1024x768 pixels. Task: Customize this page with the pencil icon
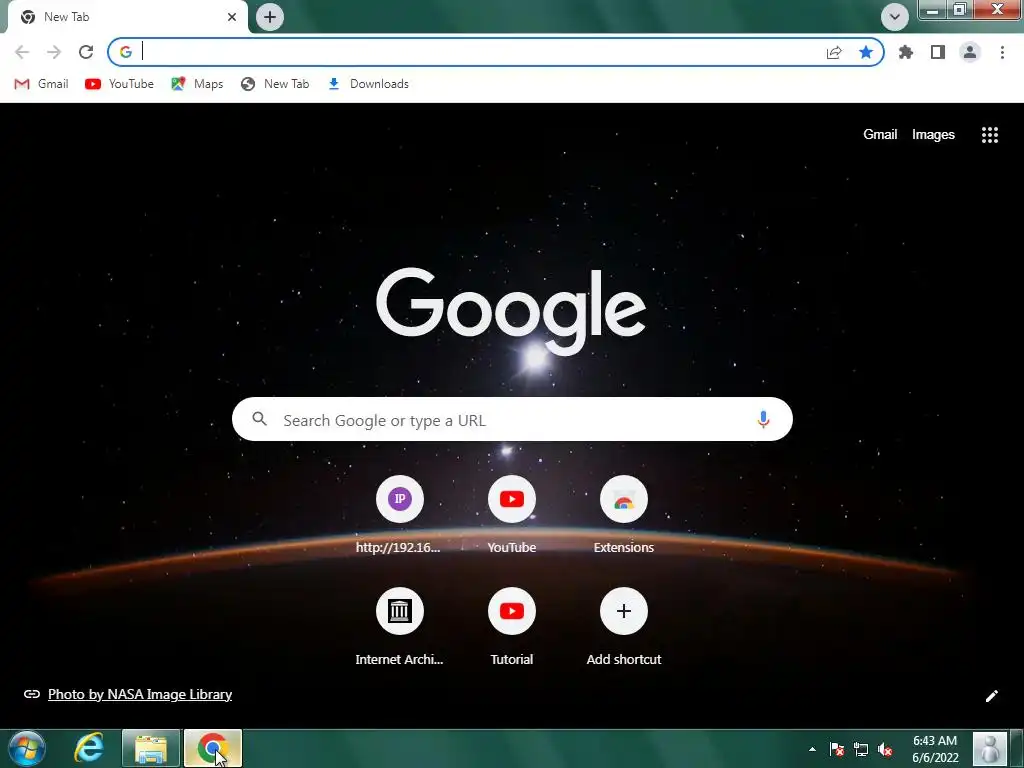tap(991, 696)
